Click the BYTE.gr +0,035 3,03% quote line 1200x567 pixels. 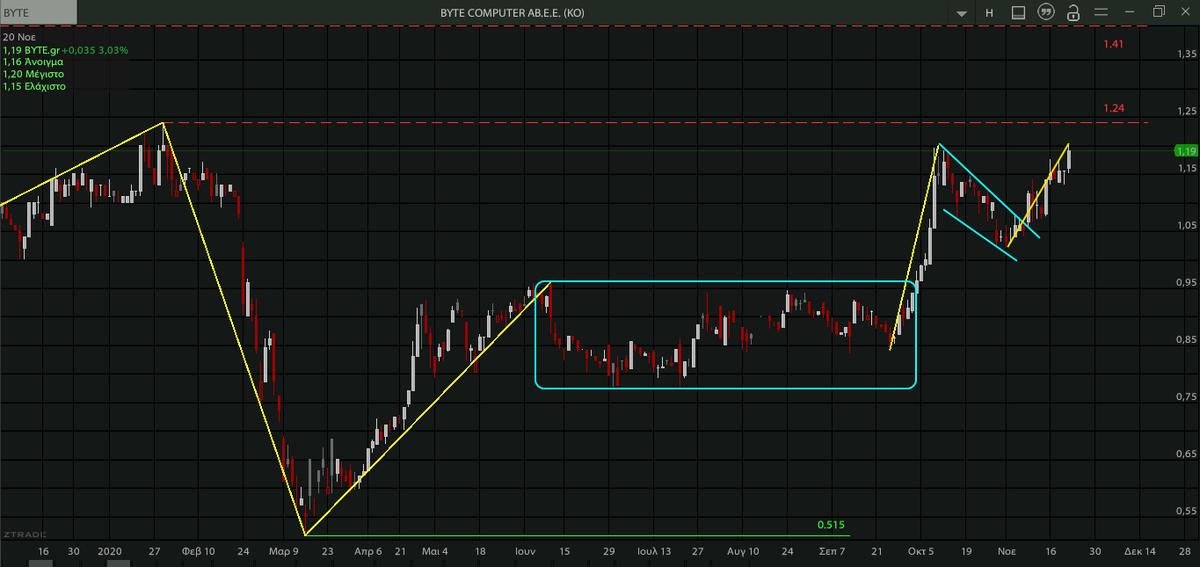tap(65, 49)
